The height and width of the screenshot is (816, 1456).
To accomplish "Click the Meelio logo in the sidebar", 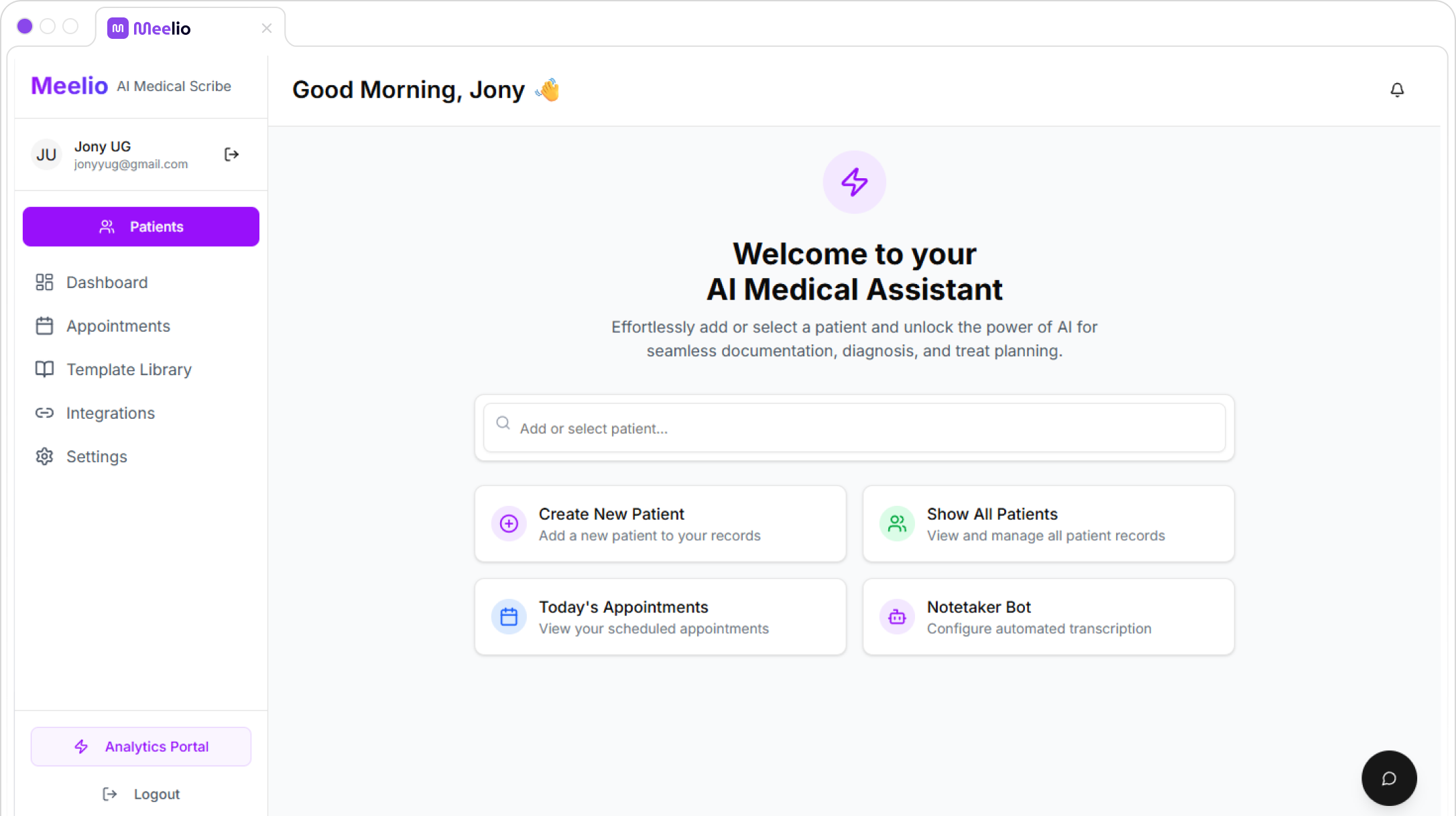I will [x=69, y=85].
